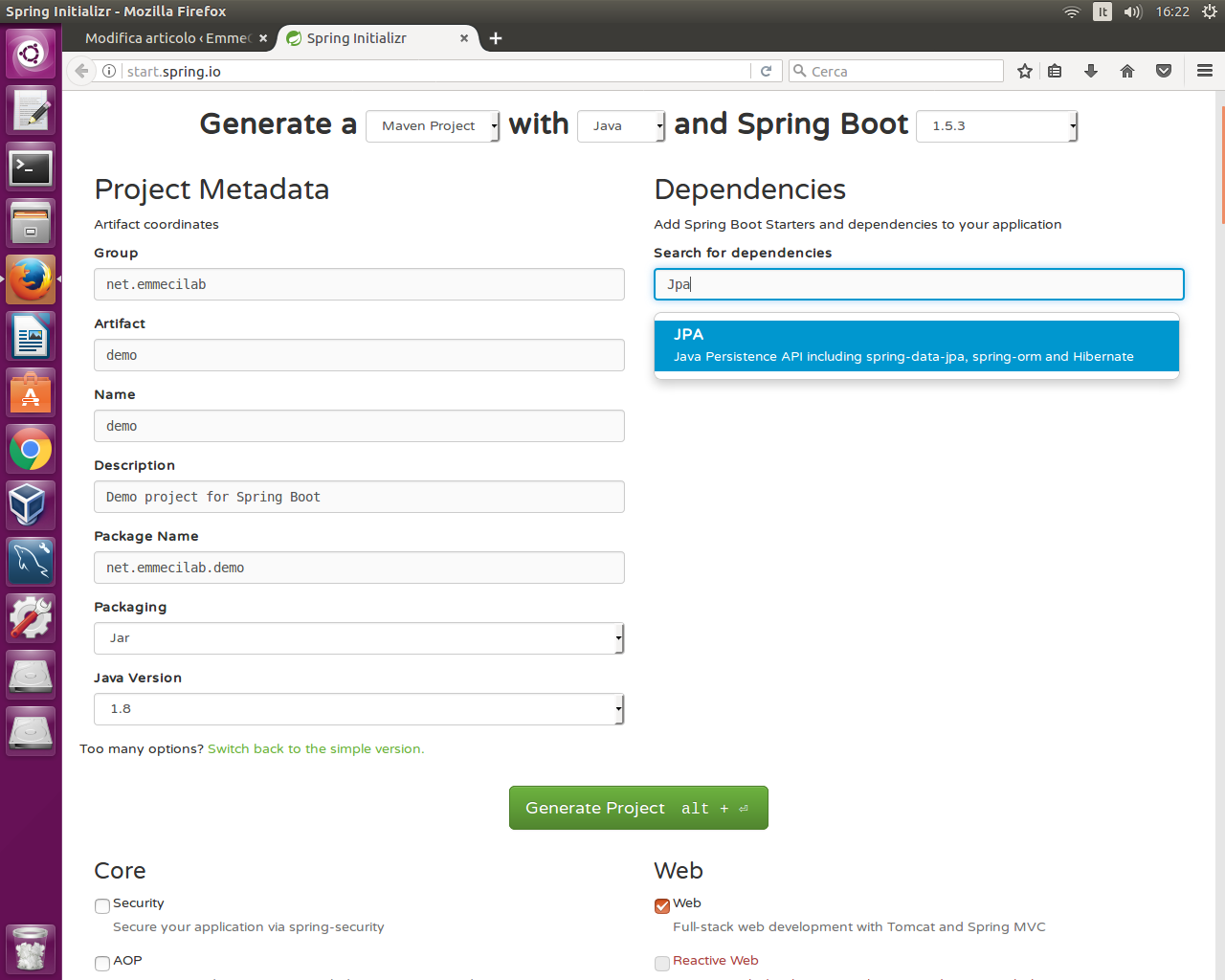Open the volume indicator
Image resolution: width=1225 pixels, height=980 pixels.
click(x=1133, y=11)
